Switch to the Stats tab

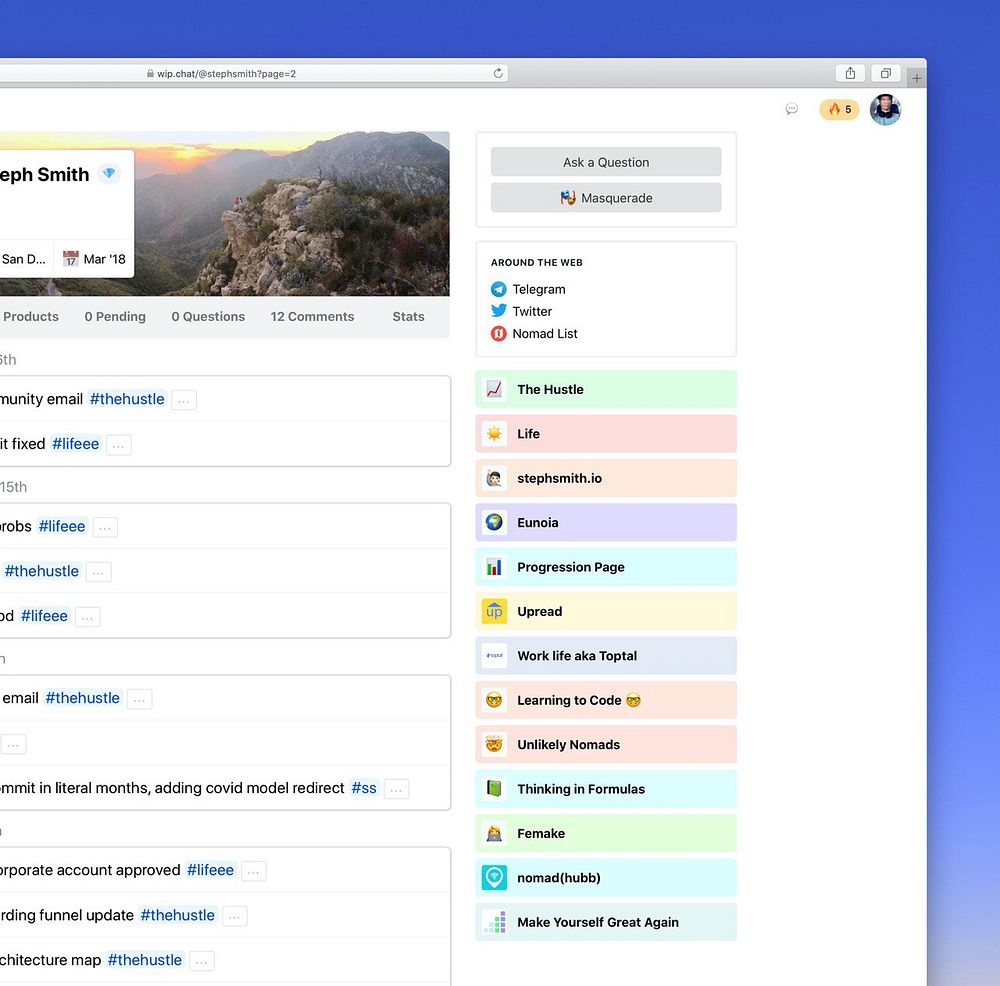(x=408, y=316)
